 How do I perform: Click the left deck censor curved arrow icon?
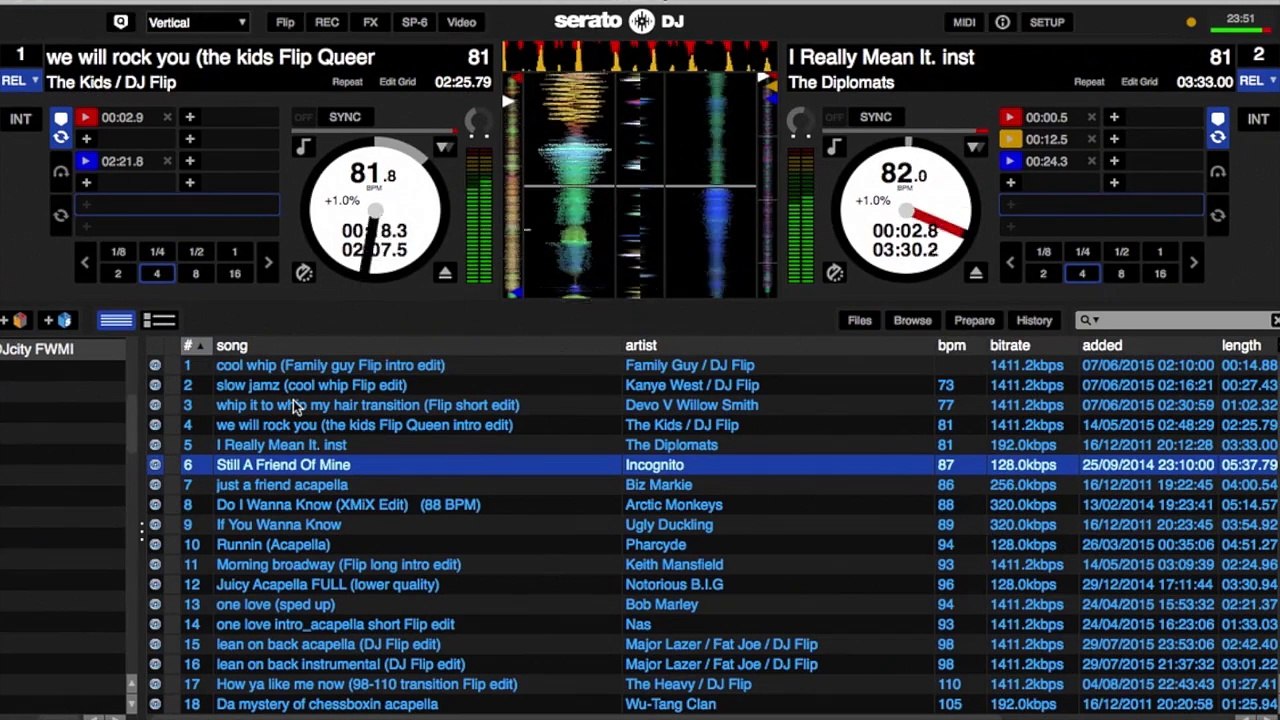tap(60, 172)
